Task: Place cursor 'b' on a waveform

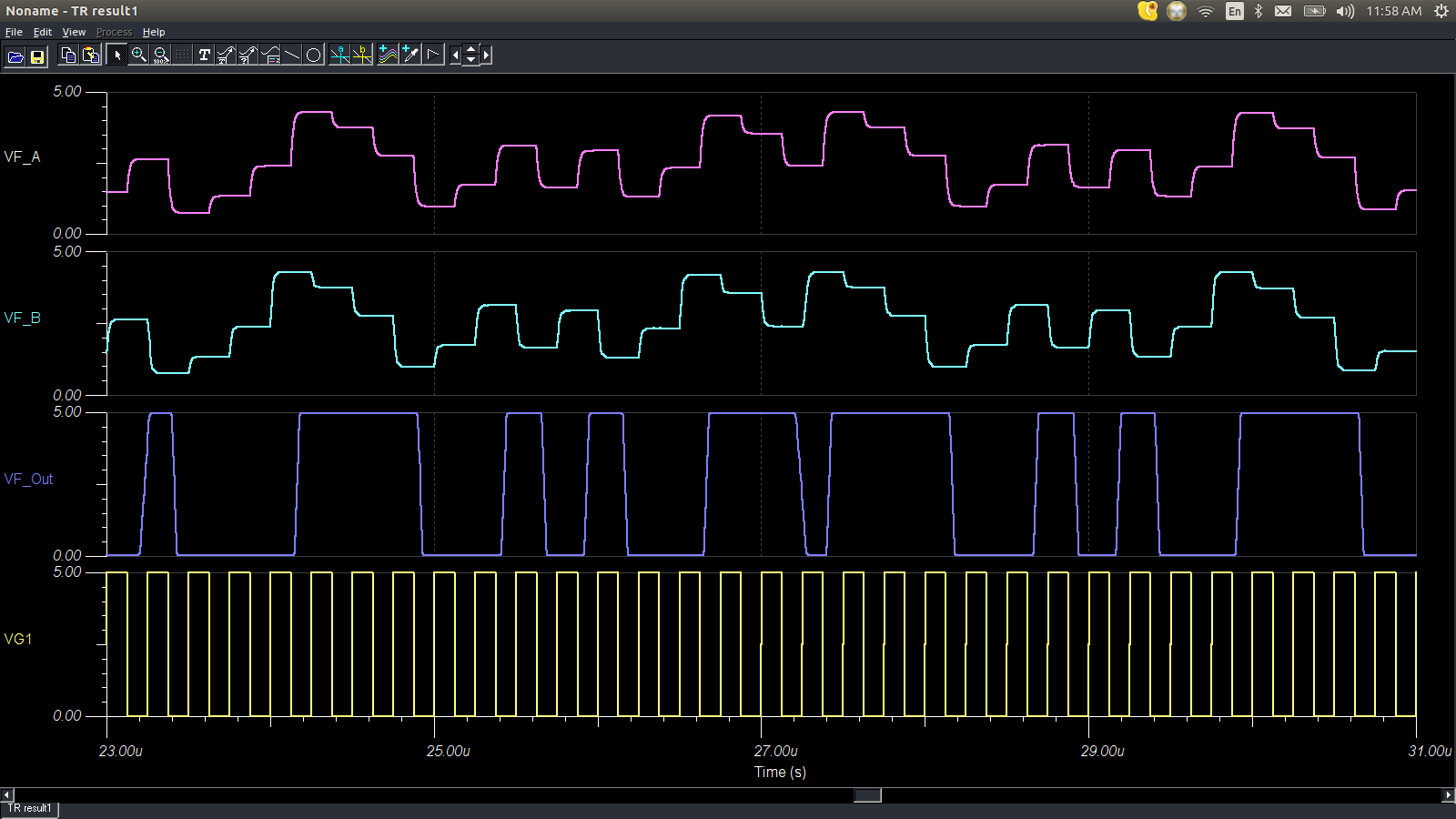Action: (x=361, y=55)
